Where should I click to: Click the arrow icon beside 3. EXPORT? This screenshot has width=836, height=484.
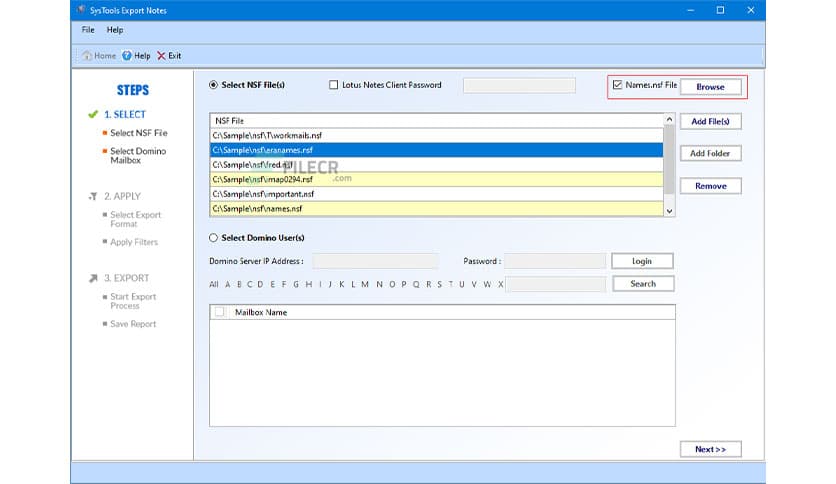click(93, 278)
